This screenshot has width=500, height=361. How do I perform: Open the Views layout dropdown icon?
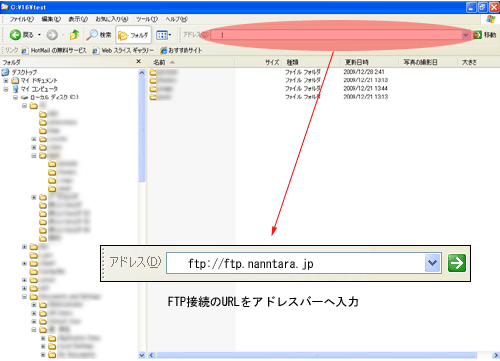[164, 35]
